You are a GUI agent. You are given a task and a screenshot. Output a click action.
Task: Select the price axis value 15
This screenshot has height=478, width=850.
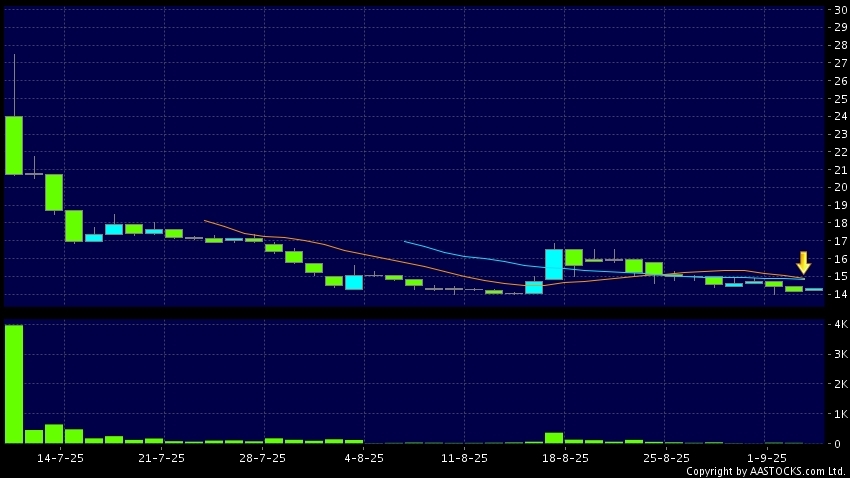pos(841,276)
